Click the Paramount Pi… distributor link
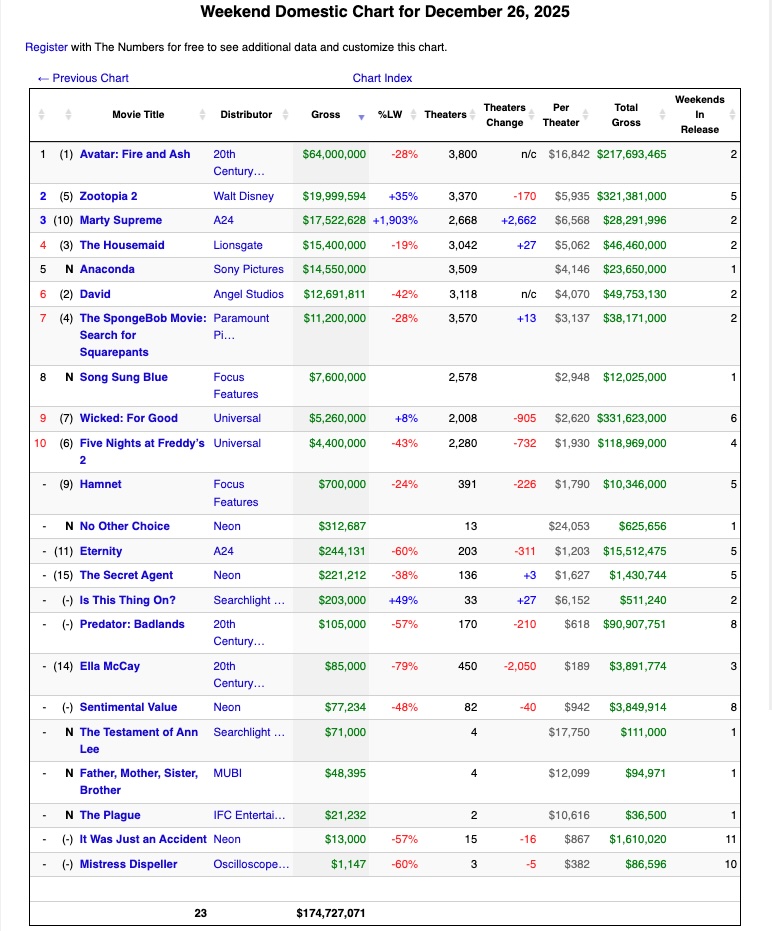This screenshot has height=931, width=772. point(241,327)
